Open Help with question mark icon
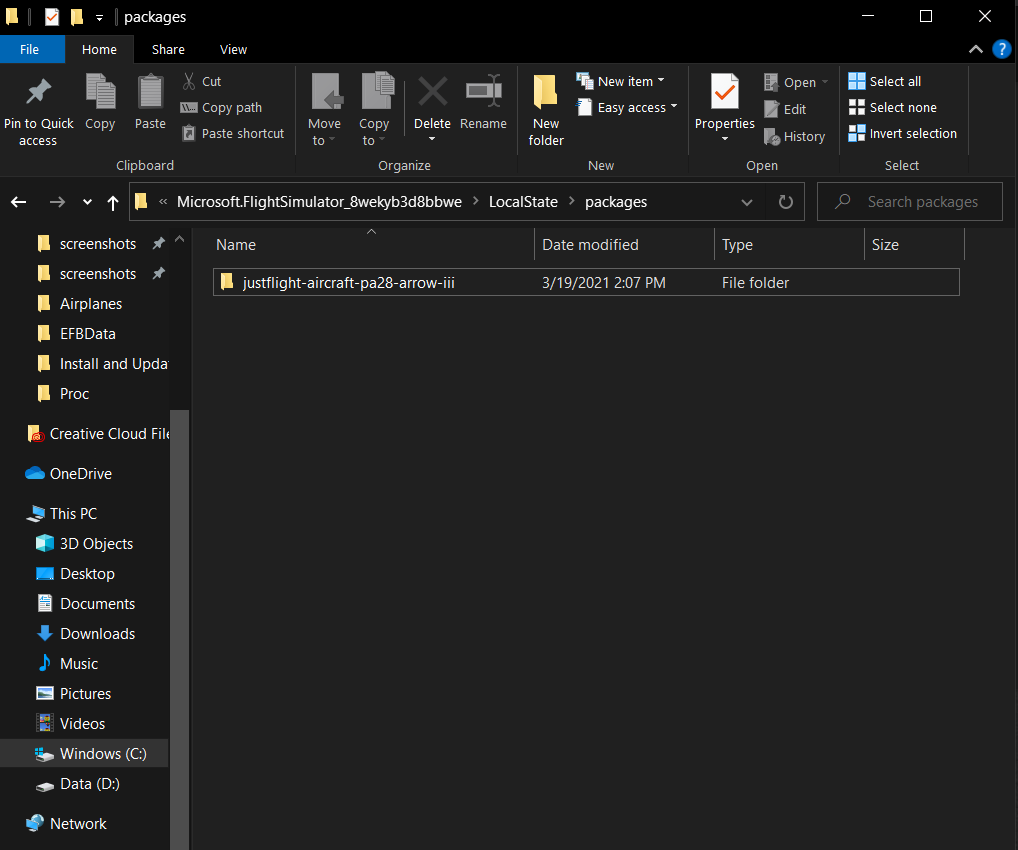 tap(1001, 49)
